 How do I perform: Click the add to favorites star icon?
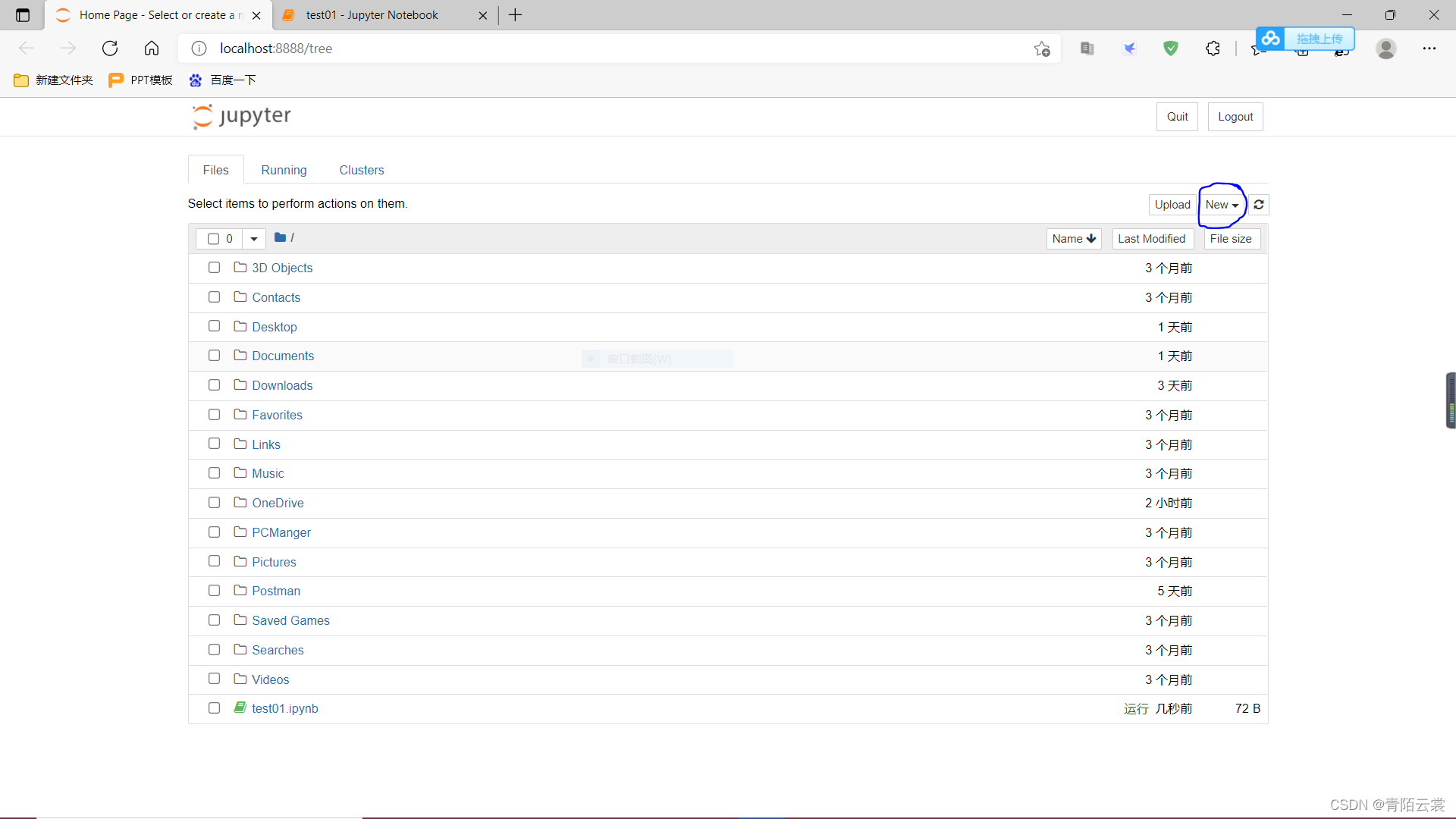click(x=1042, y=49)
